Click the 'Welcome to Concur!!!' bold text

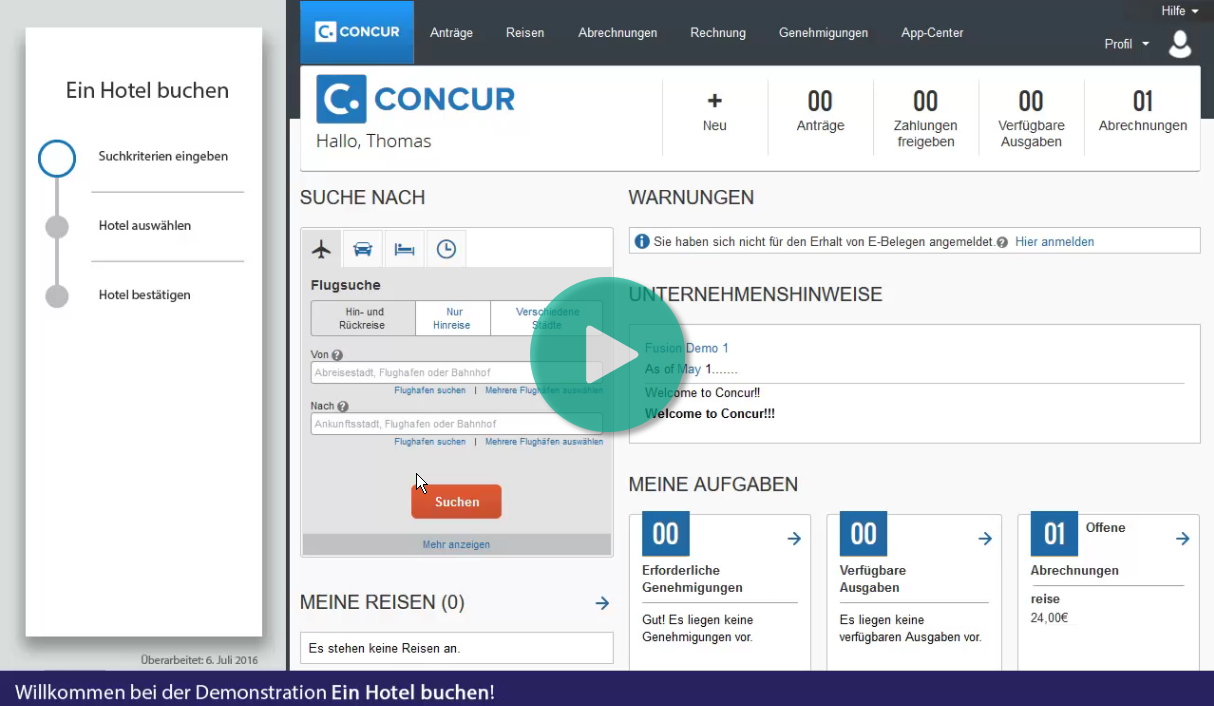tap(710, 414)
